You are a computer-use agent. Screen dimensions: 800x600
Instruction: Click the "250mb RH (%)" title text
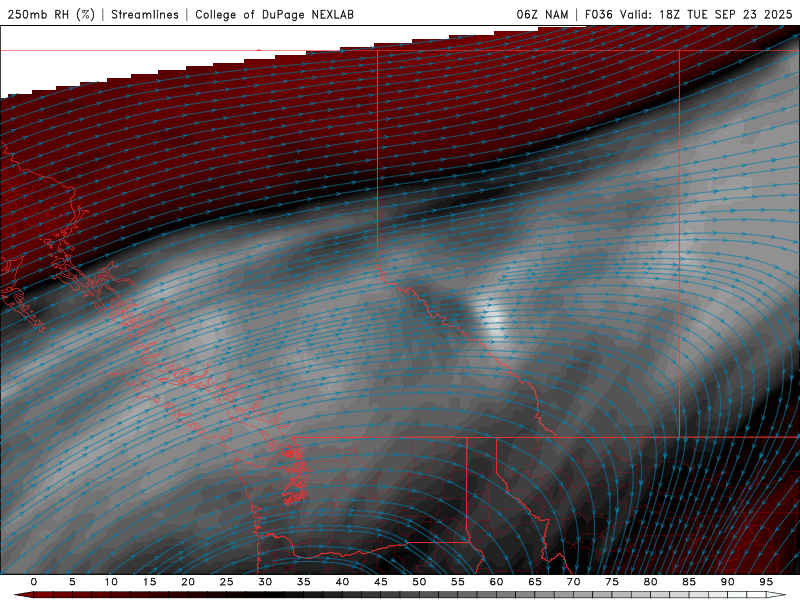coord(51,14)
